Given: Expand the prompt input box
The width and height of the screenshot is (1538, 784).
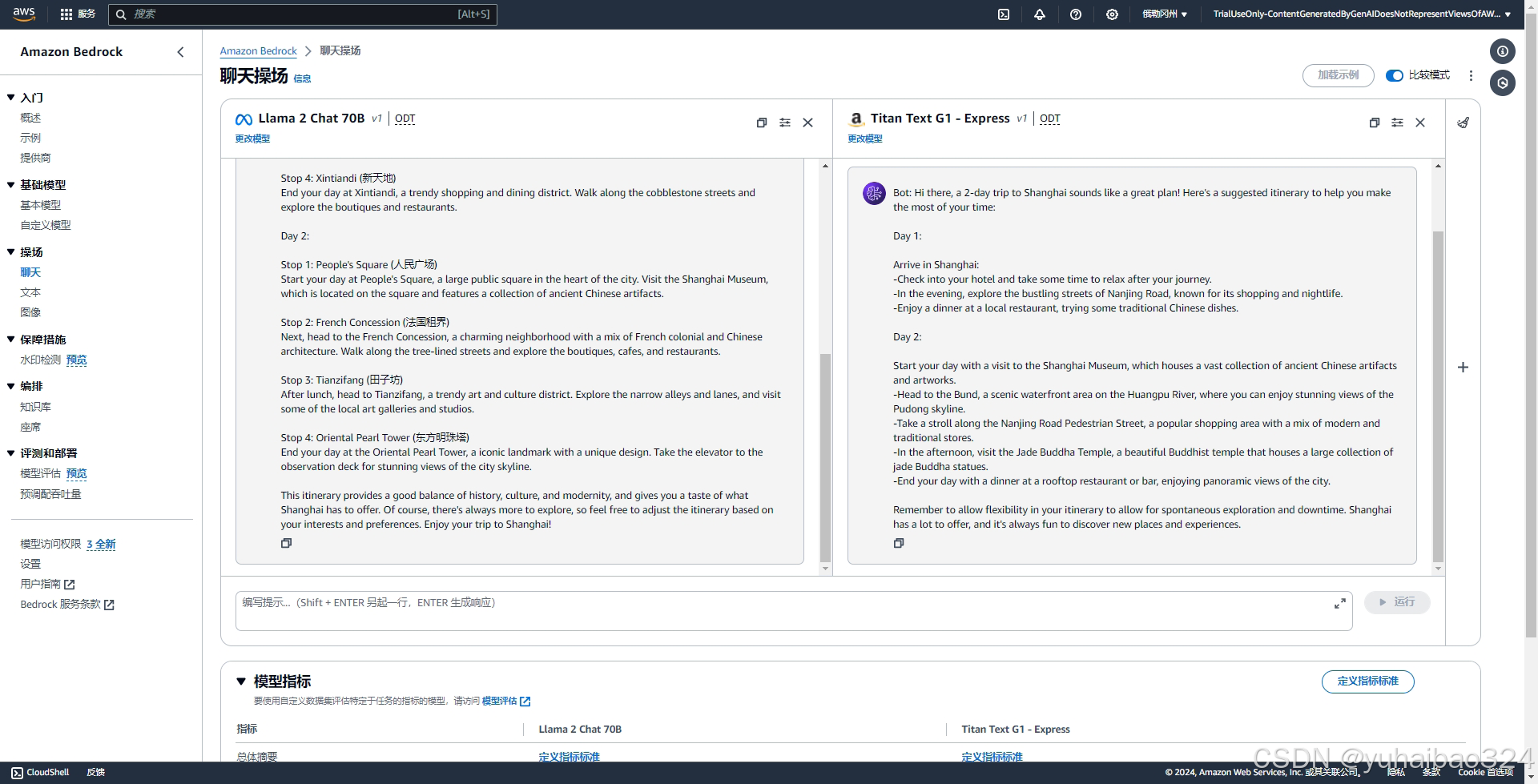Looking at the screenshot, I should (x=1340, y=603).
